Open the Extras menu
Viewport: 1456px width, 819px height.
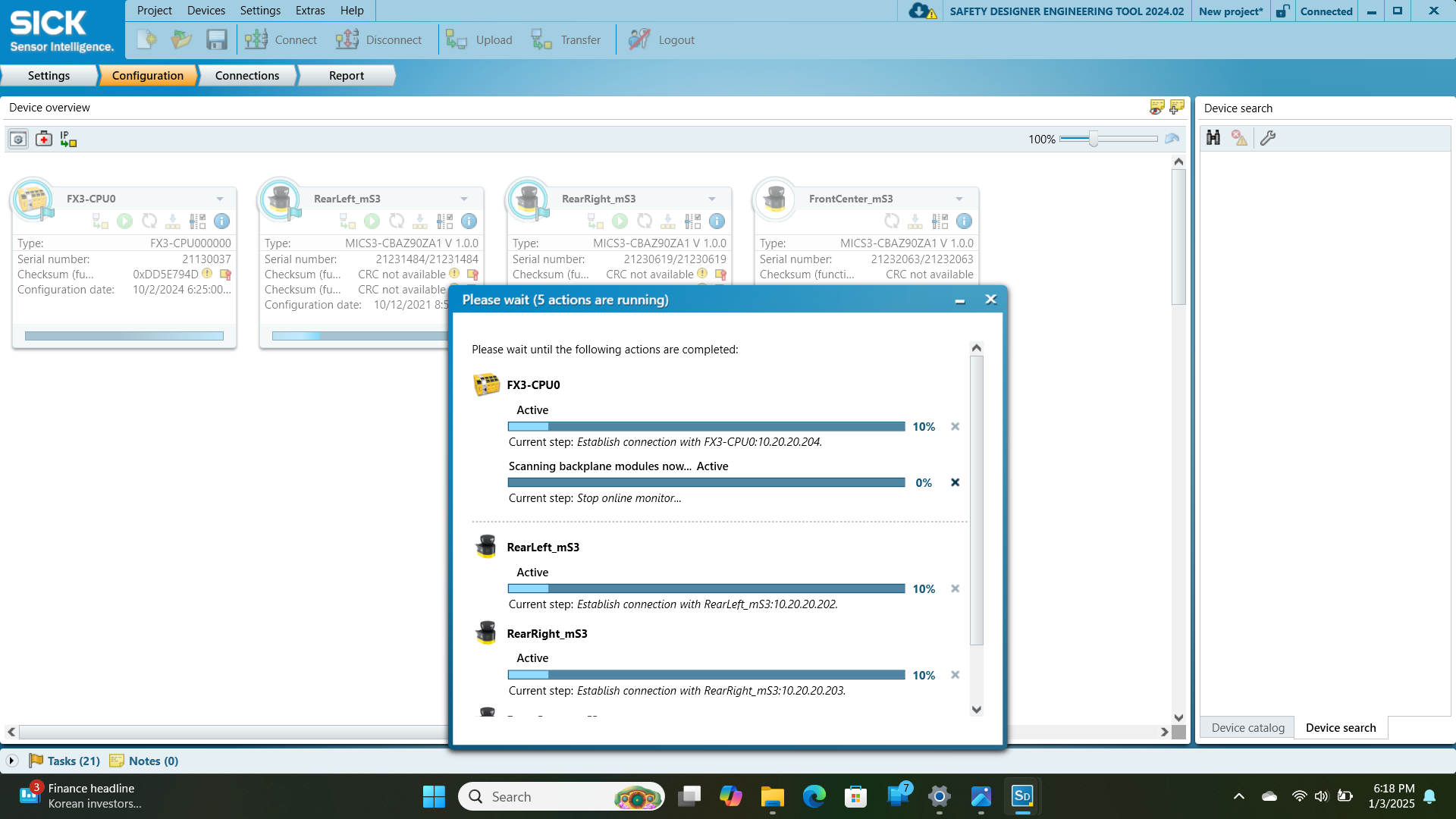point(310,11)
